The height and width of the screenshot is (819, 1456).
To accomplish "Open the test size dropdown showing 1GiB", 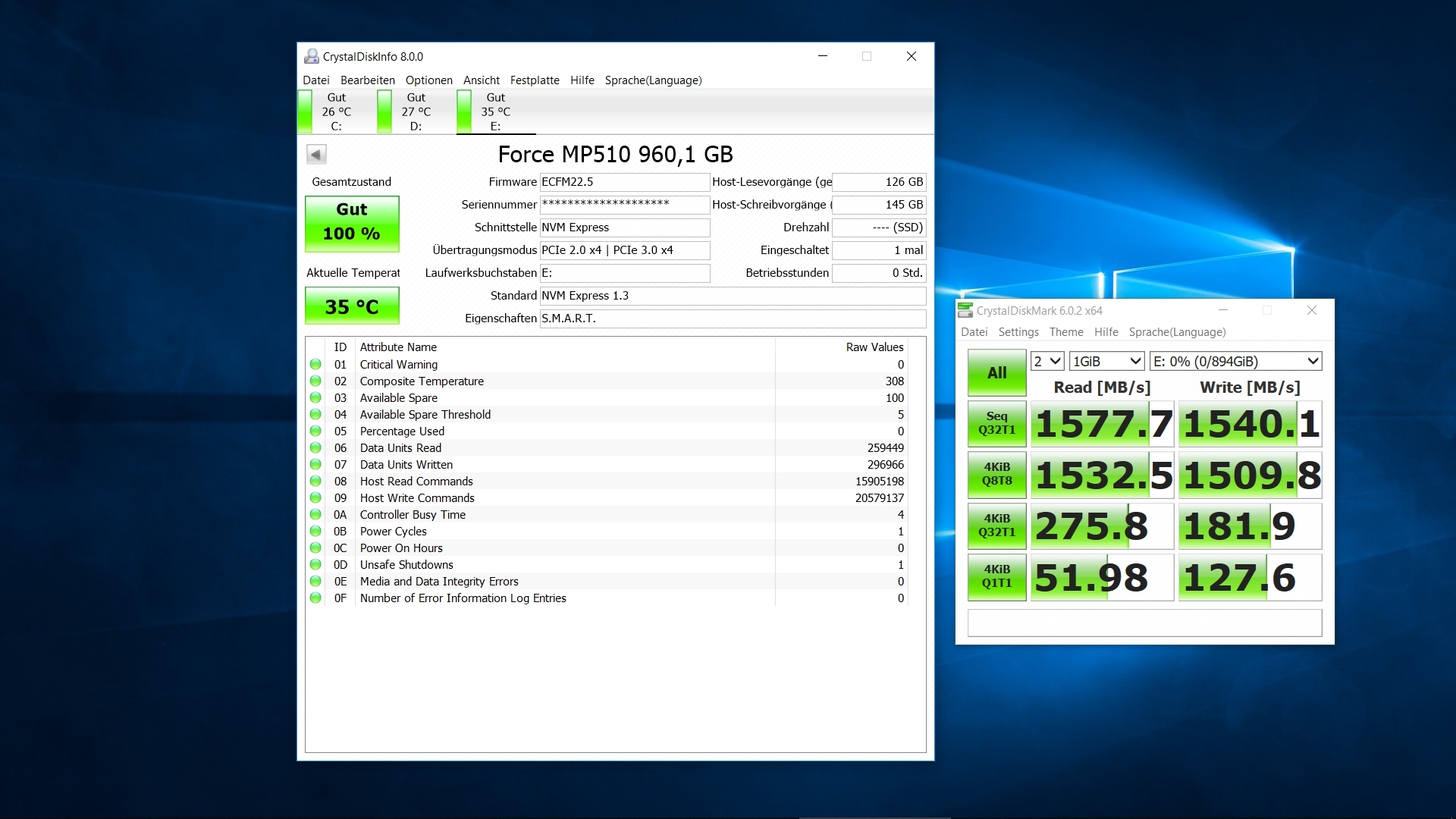I will point(1107,362).
